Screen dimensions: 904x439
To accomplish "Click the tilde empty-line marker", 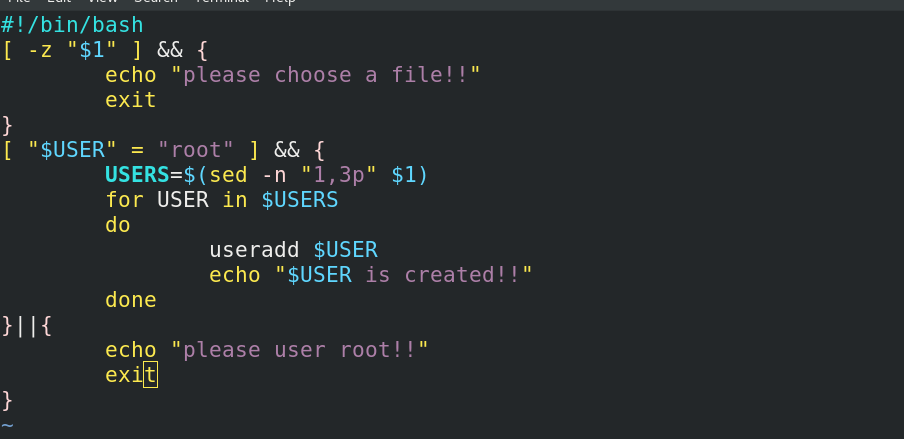I will click(x=7, y=426).
